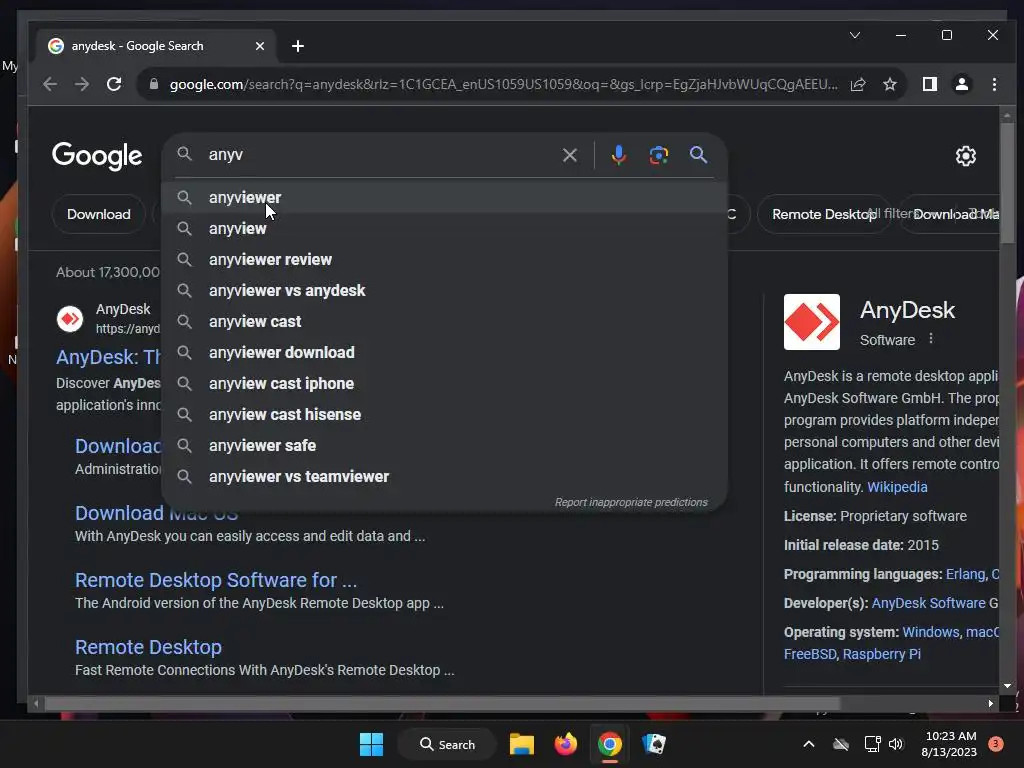Viewport: 1024px width, 768px height.
Task: Select the Remote Desktop filter chip
Action: (x=824, y=214)
